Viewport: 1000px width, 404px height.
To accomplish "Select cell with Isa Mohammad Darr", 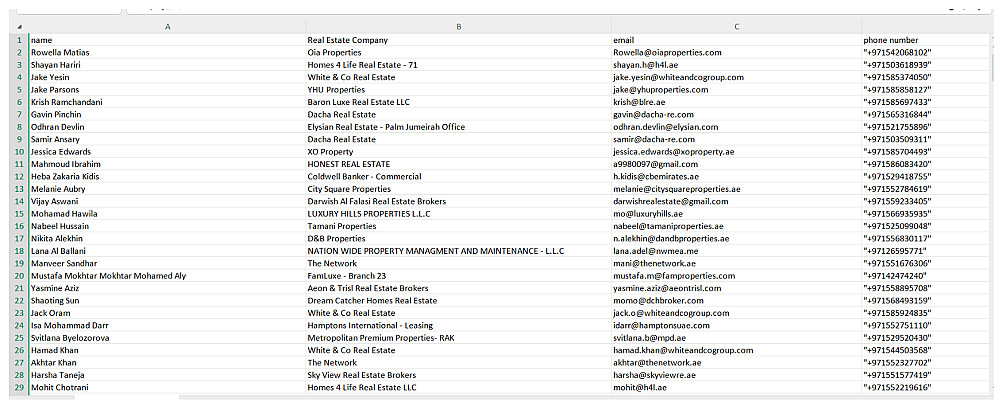I will pos(167,325).
